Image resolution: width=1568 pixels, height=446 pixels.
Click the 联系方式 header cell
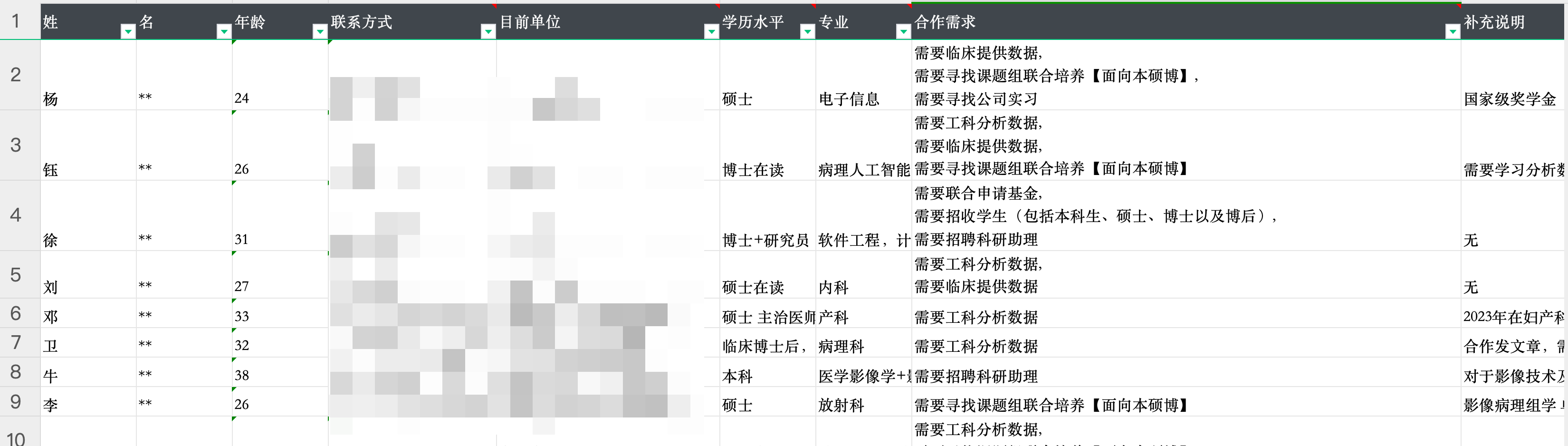[x=412, y=22]
